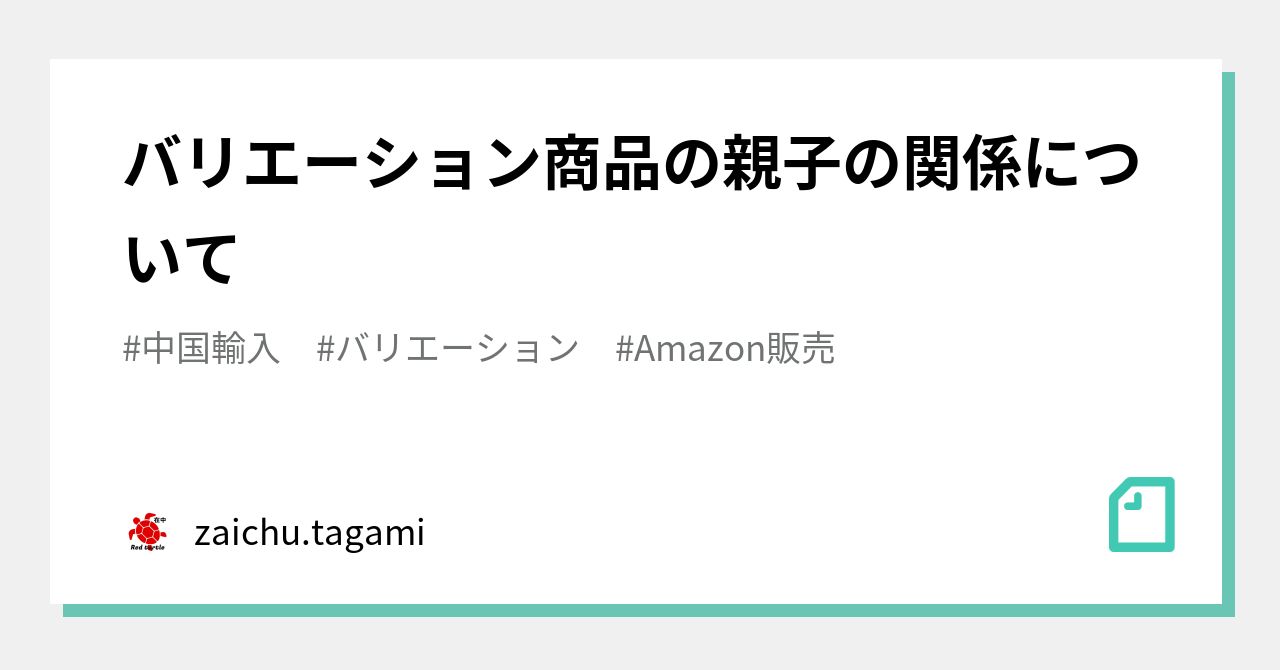
Task: Click the note document icon
Action: pyautogui.click(x=1141, y=514)
